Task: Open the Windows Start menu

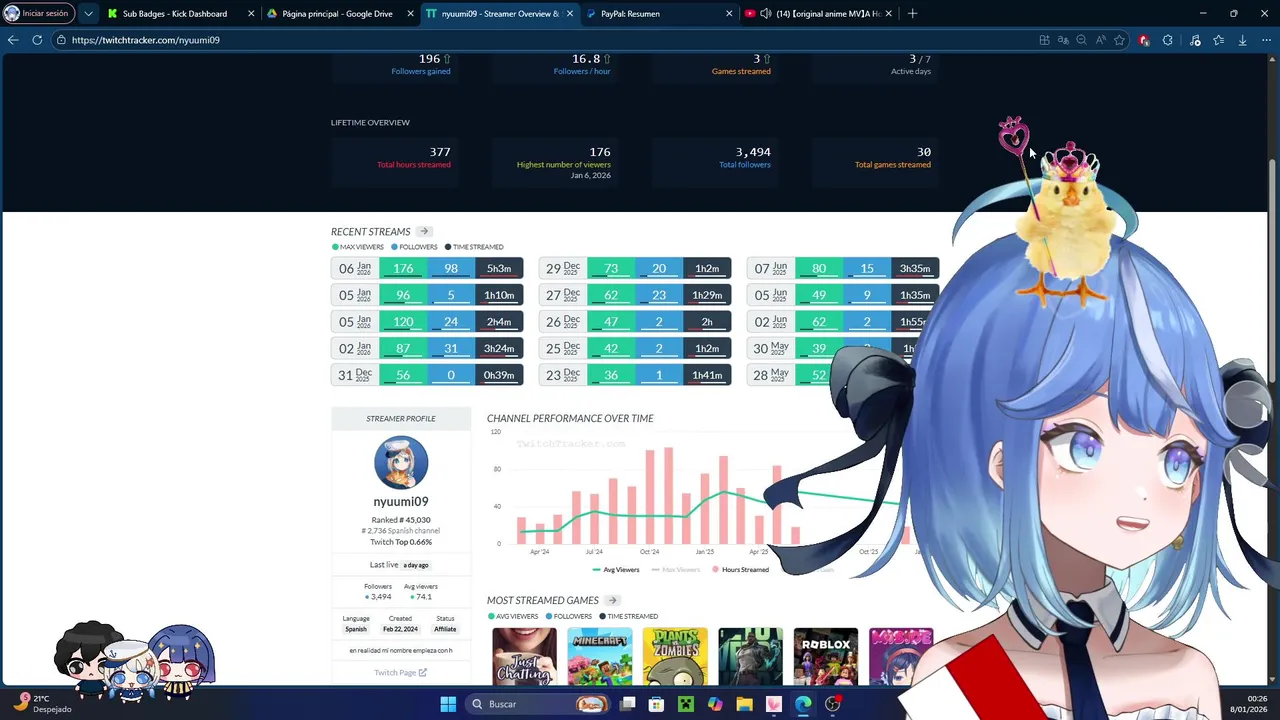Action: click(448, 704)
